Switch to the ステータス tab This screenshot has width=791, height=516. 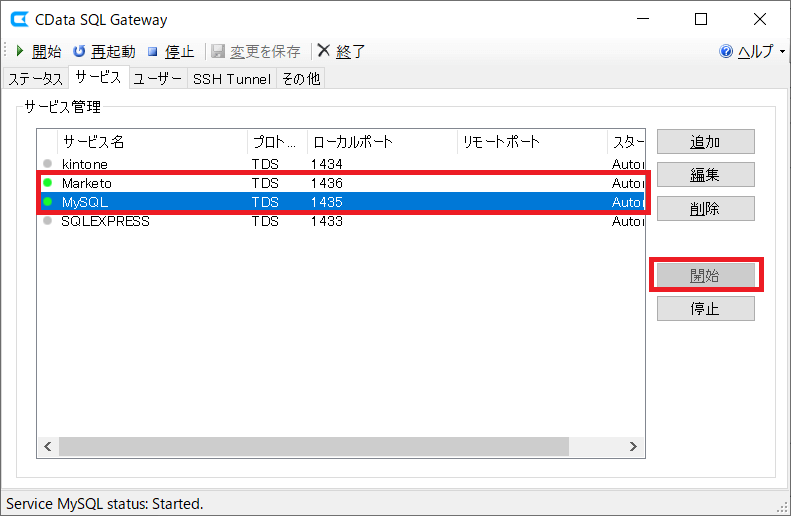click(x=35, y=79)
